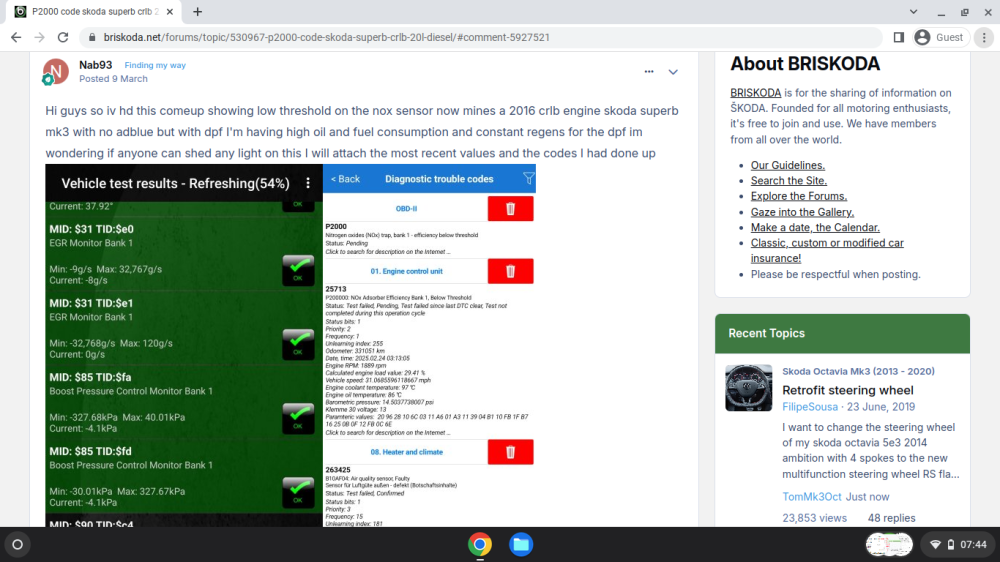Screen dimensions: 1000x562
Task: Open Classic, custom or modified car insurance link
Action: click(827, 251)
